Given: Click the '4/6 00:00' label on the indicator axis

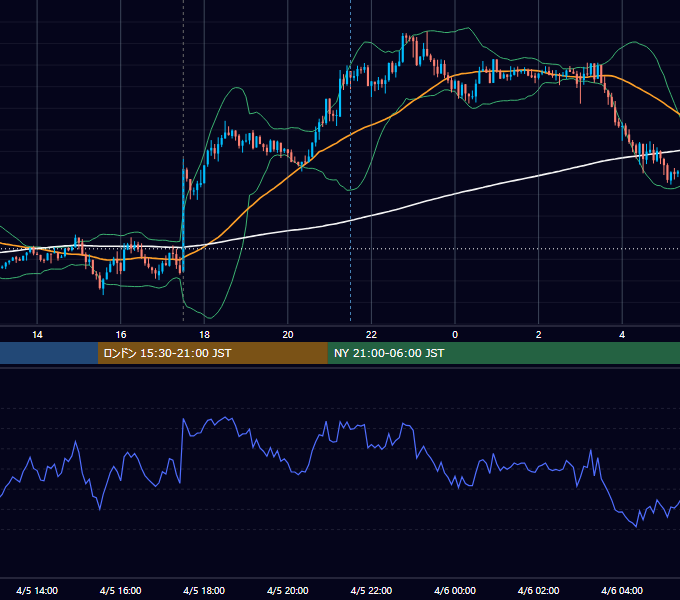Looking at the screenshot, I should tap(455, 590).
